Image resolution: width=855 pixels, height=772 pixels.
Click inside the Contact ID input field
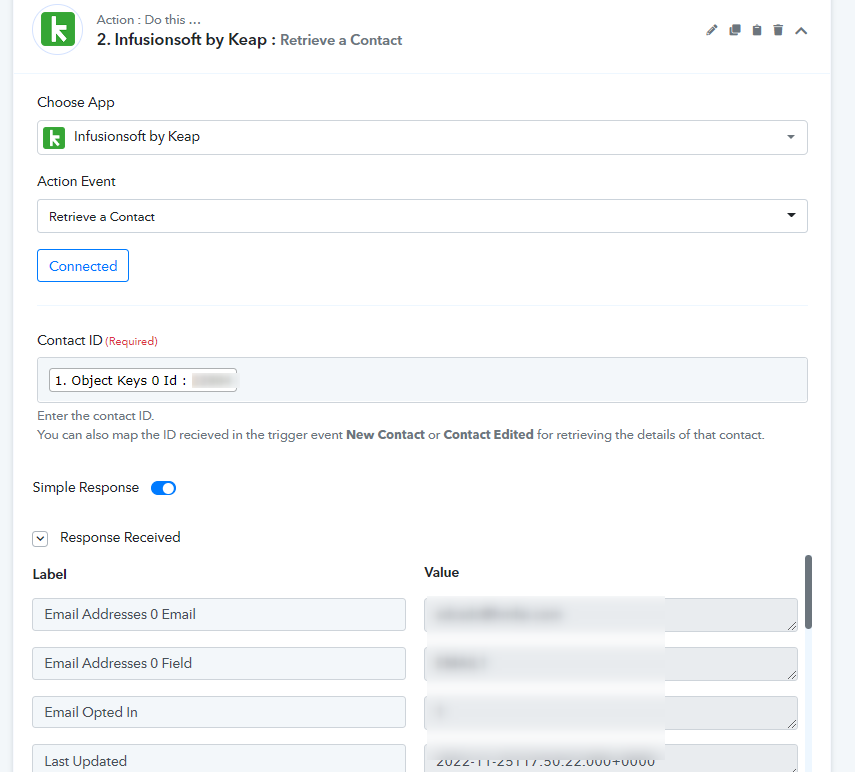422,380
